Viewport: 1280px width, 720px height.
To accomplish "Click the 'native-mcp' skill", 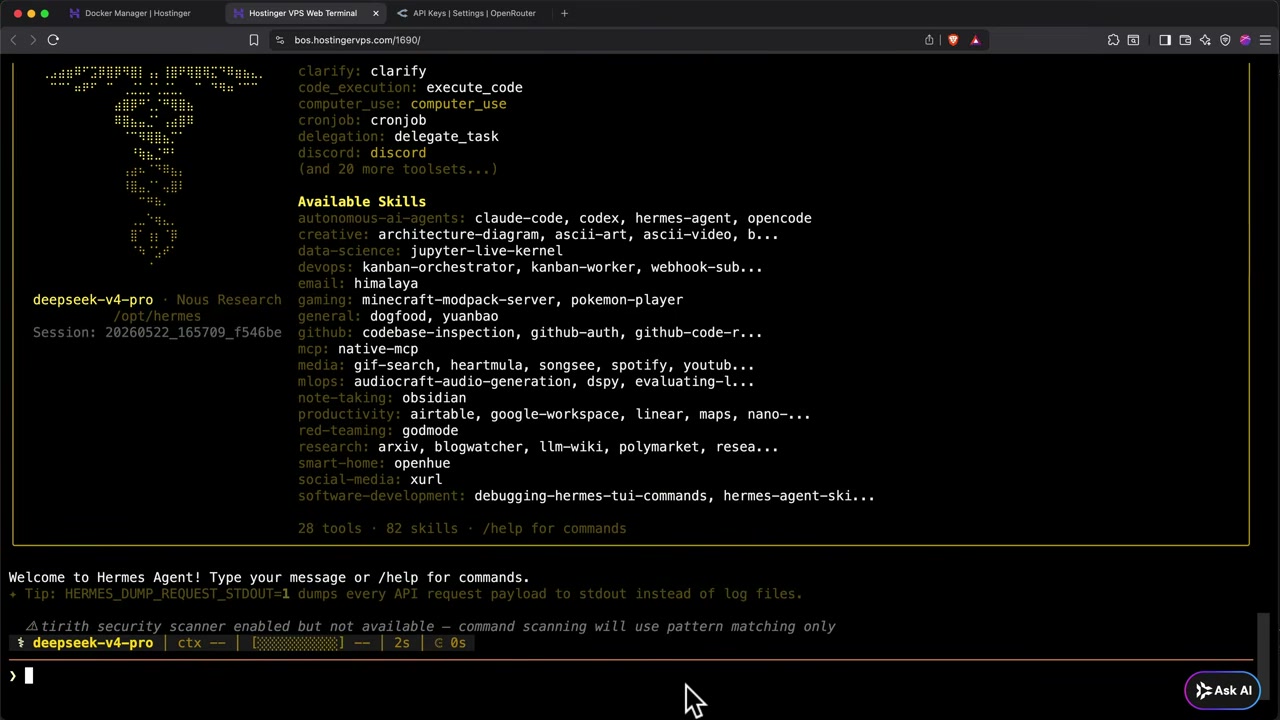I will pyautogui.click(x=378, y=349).
